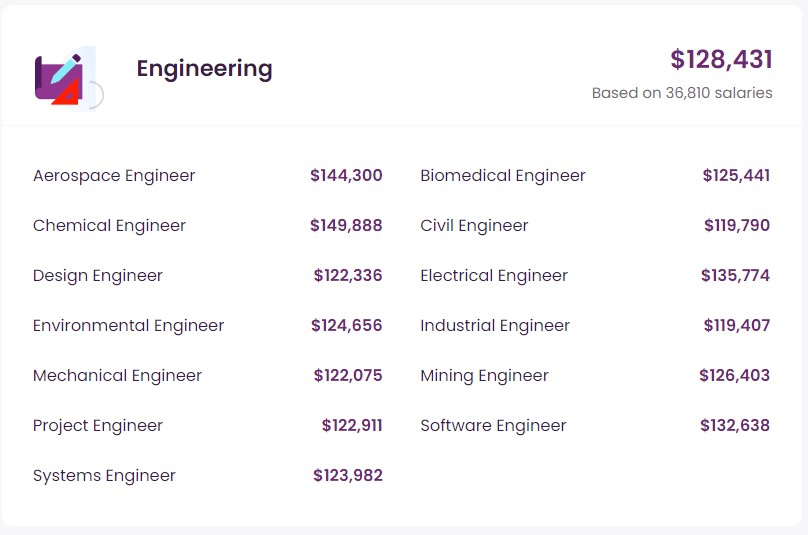Click the $144,300 Aerospace Engineer salary
Screen dimensions: 808x535
[346, 176]
